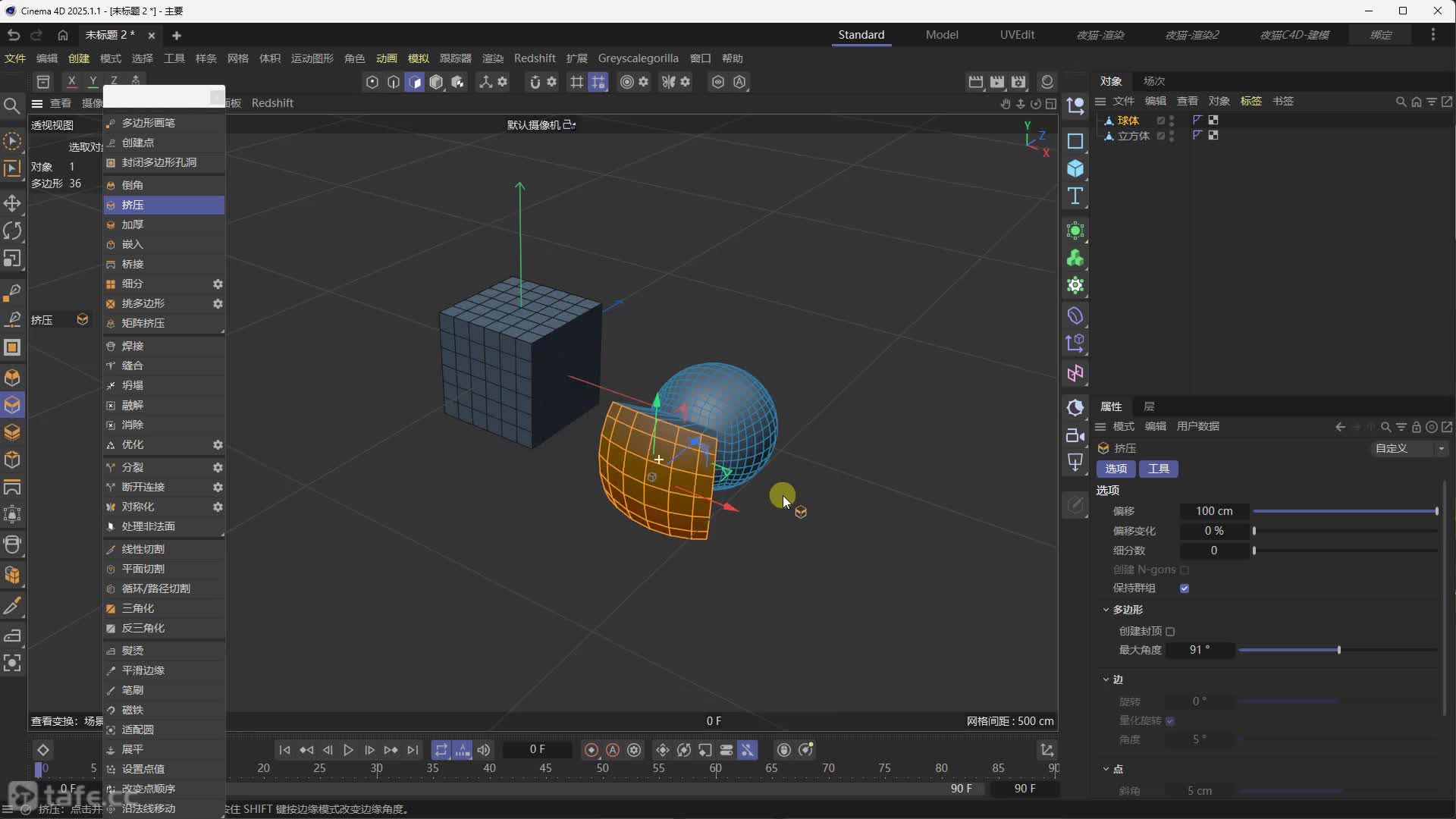Switch to the Model layout tab

tap(942, 35)
